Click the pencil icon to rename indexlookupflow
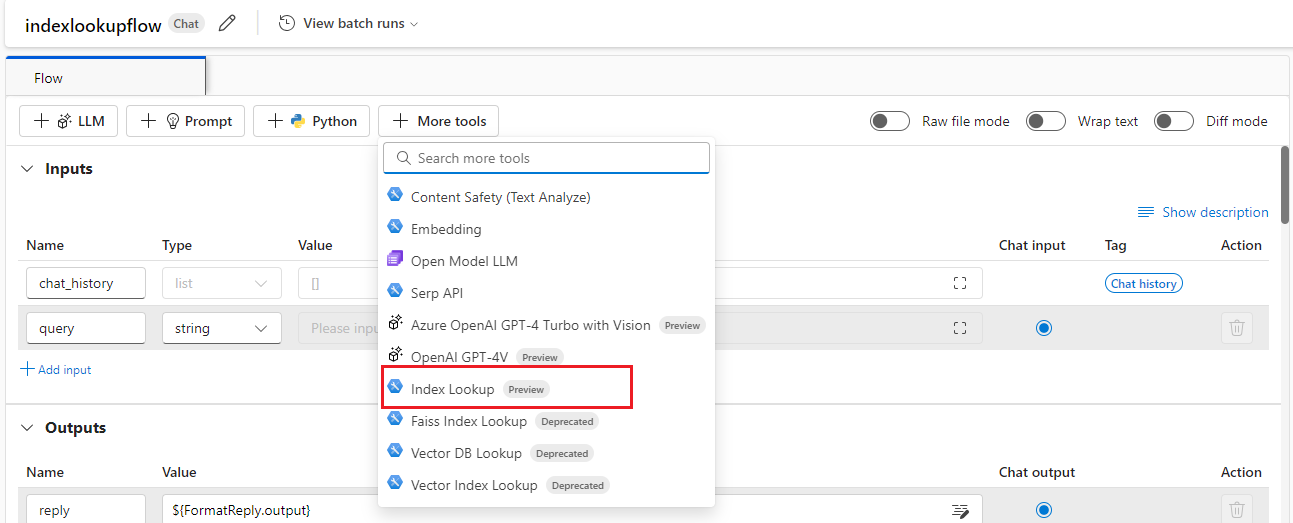The width and height of the screenshot is (1293, 523). [227, 23]
